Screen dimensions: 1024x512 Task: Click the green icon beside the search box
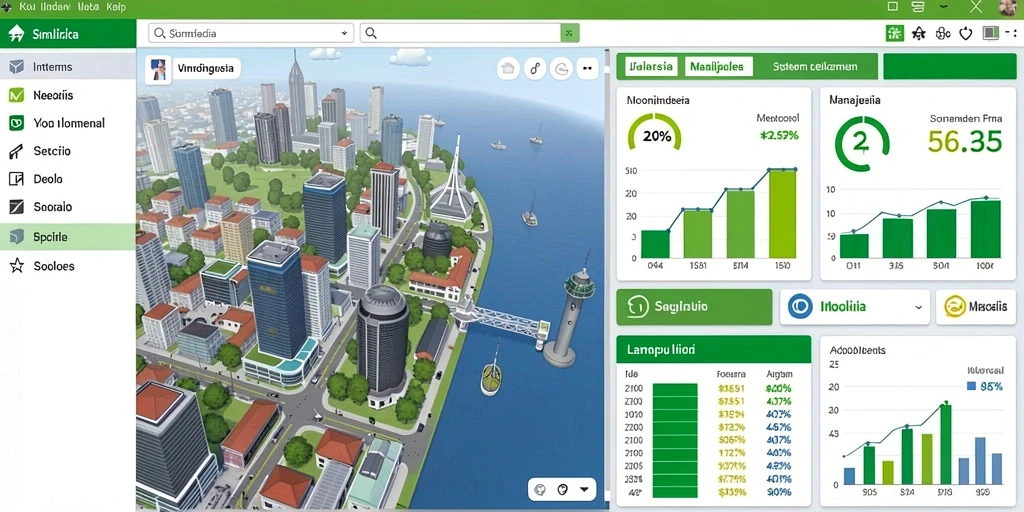coord(569,33)
